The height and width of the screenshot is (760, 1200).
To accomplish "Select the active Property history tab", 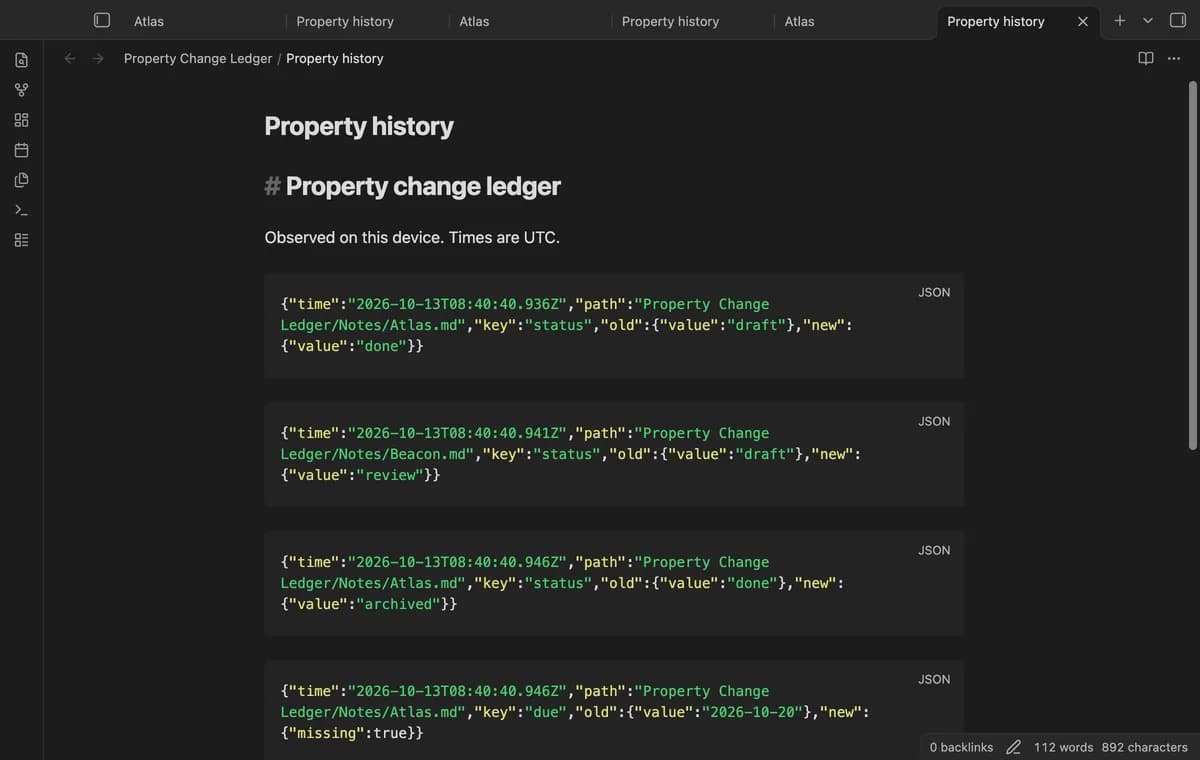I will click(x=996, y=21).
